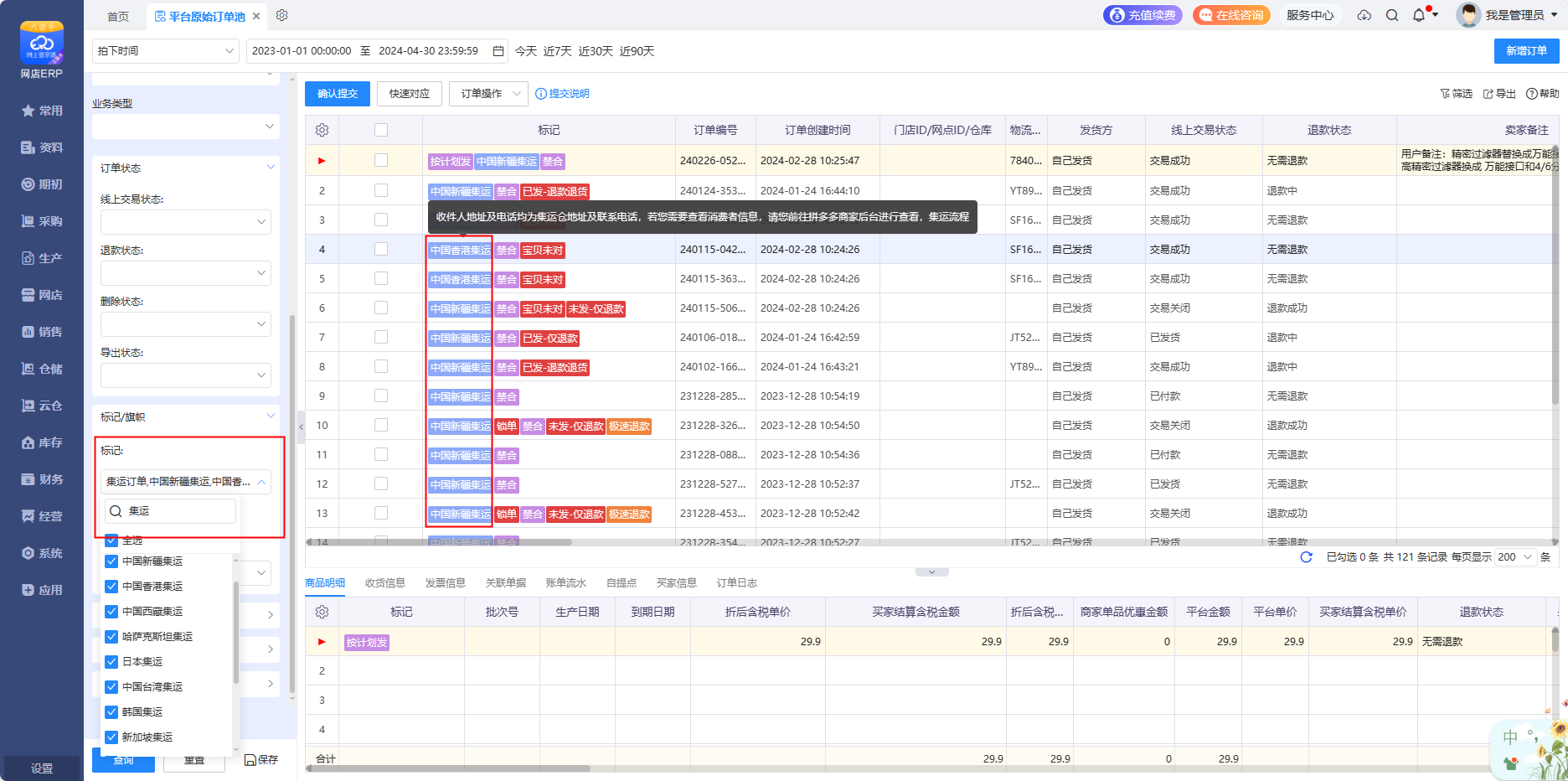Open the 期初 sidebar section

pos(42,184)
